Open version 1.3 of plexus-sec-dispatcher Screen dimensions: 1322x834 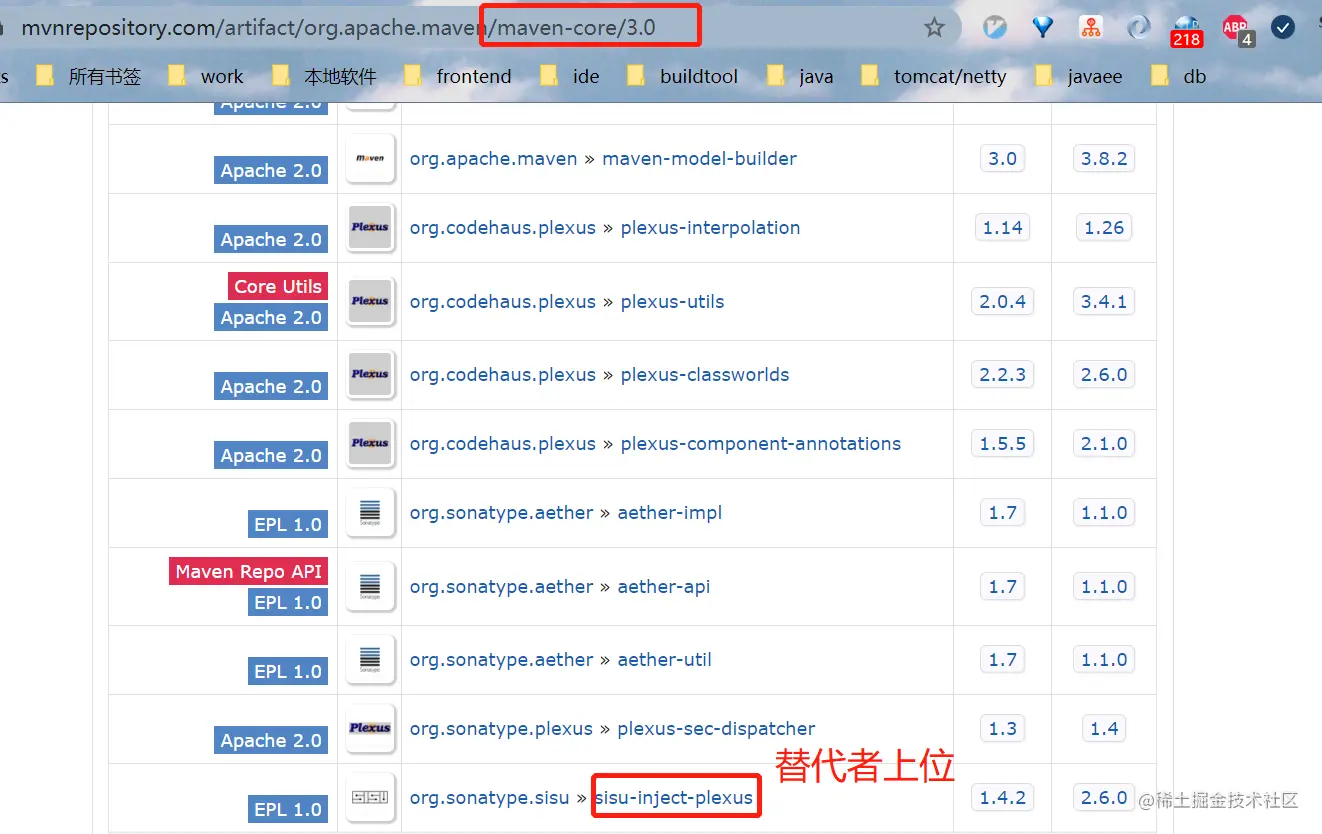[x=1002, y=728]
